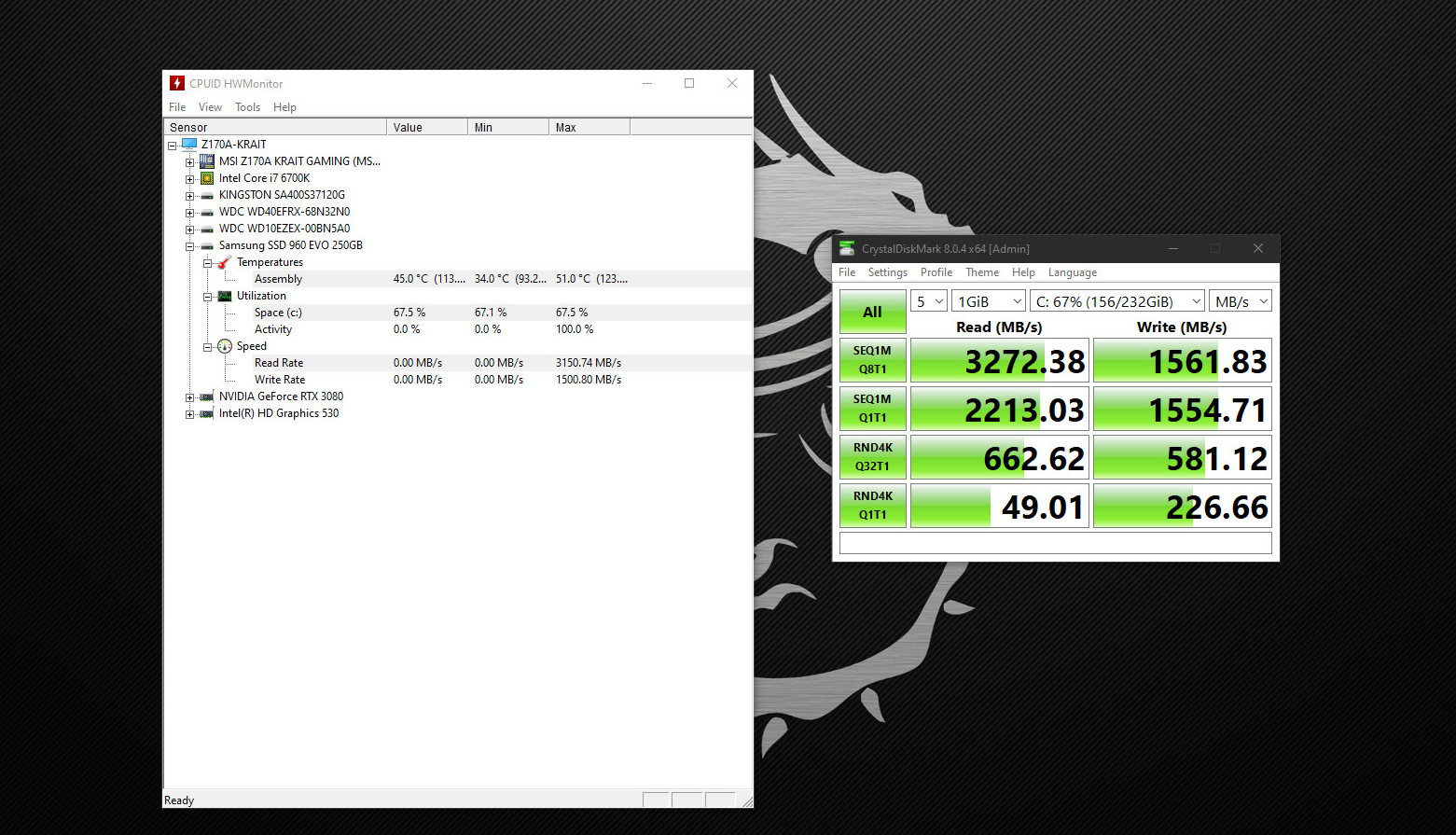Click the MSI Z170A KRAIT motherboard icon
1456x835 pixels.
click(207, 161)
